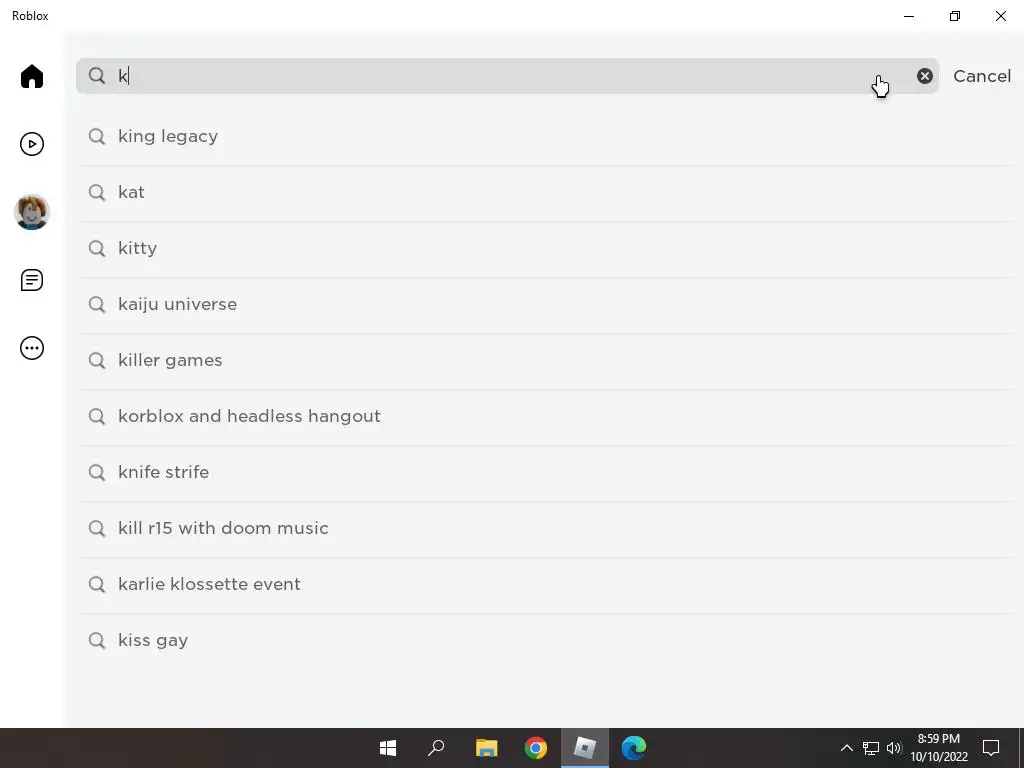Focus the search input containing 'k'
The height and width of the screenshot is (768, 1024).
(507, 76)
